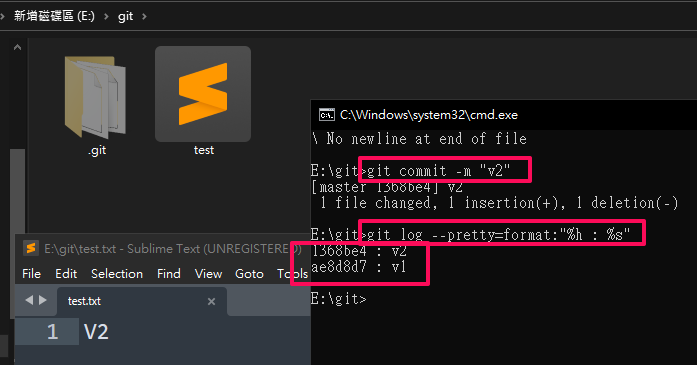The height and width of the screenshot is (365, 697).
Task: Click the cmd.exe window title text
Action: [429, 115]
